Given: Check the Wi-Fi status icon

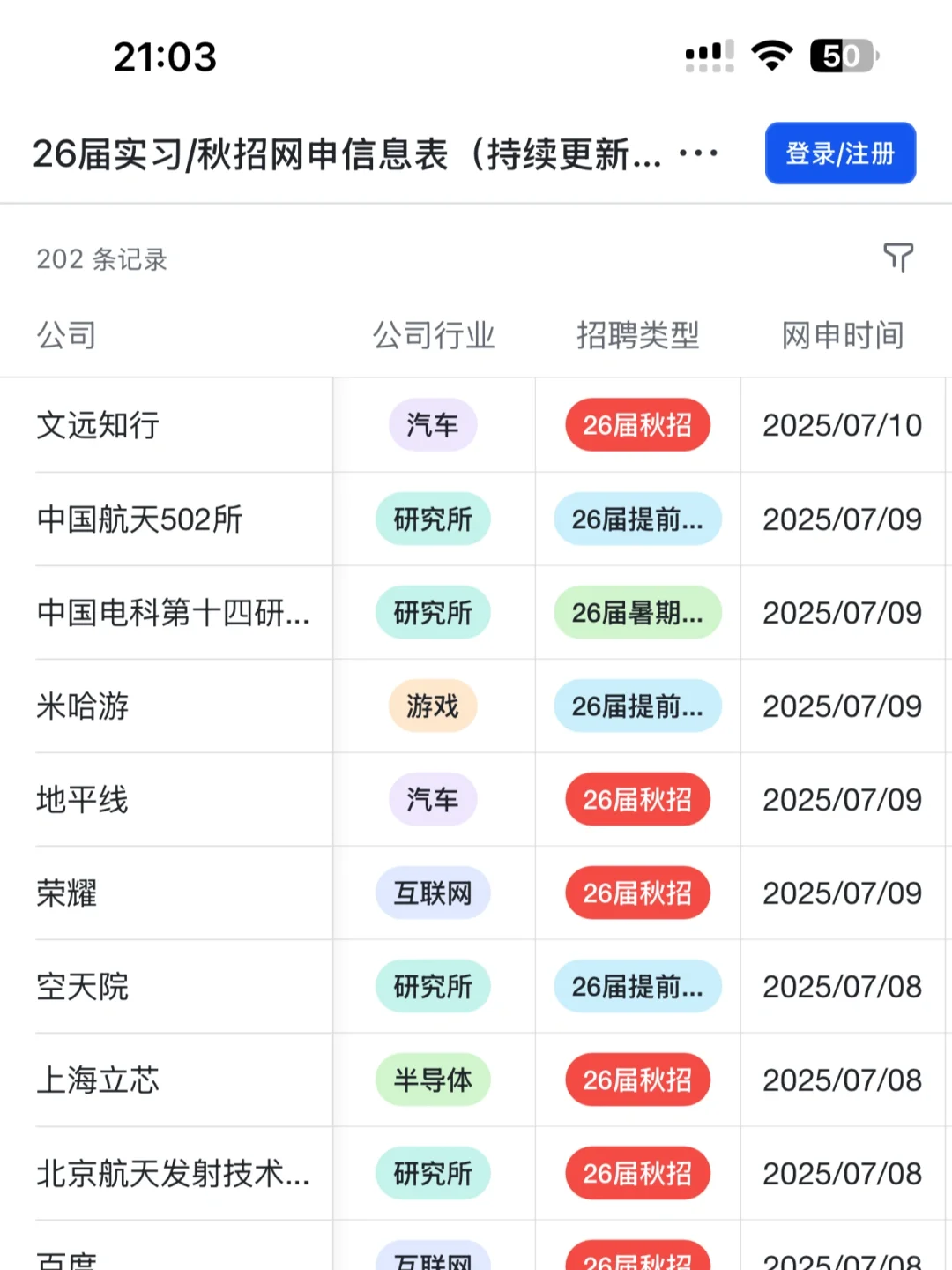Looking at the screenshot, I should point(771,56).
